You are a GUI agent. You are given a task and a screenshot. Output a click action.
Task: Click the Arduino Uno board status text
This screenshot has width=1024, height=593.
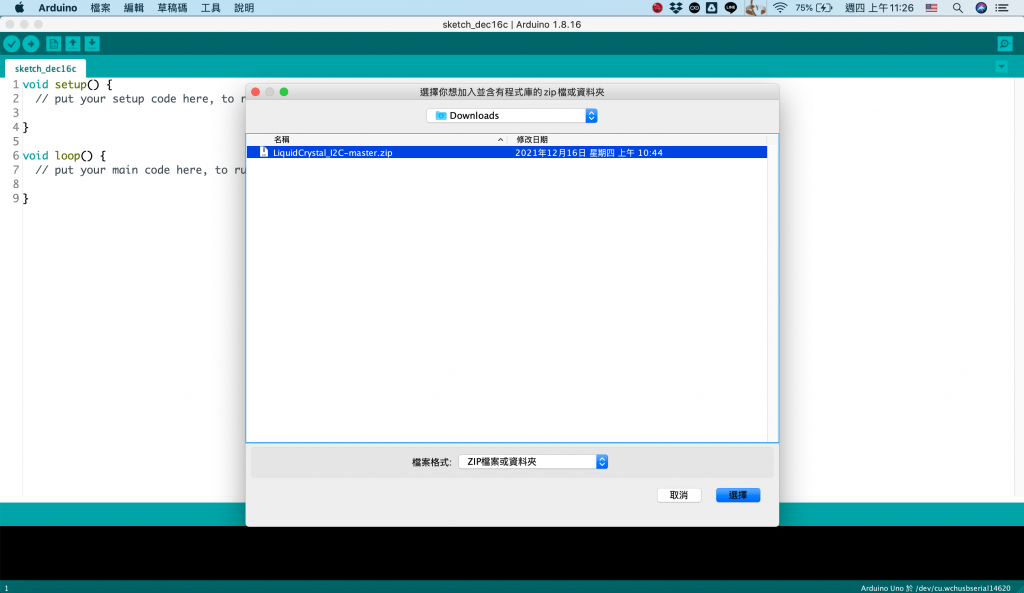coord(935,588)
